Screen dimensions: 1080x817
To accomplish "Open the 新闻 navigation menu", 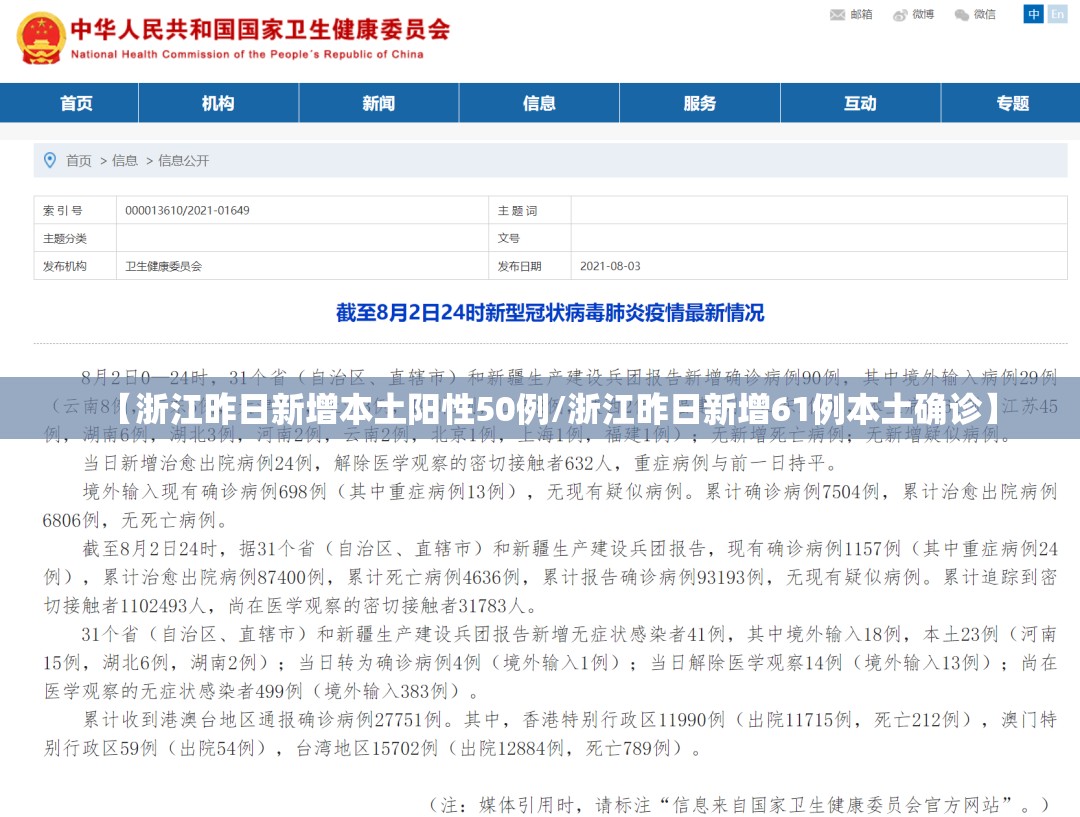I will [379, 103].
